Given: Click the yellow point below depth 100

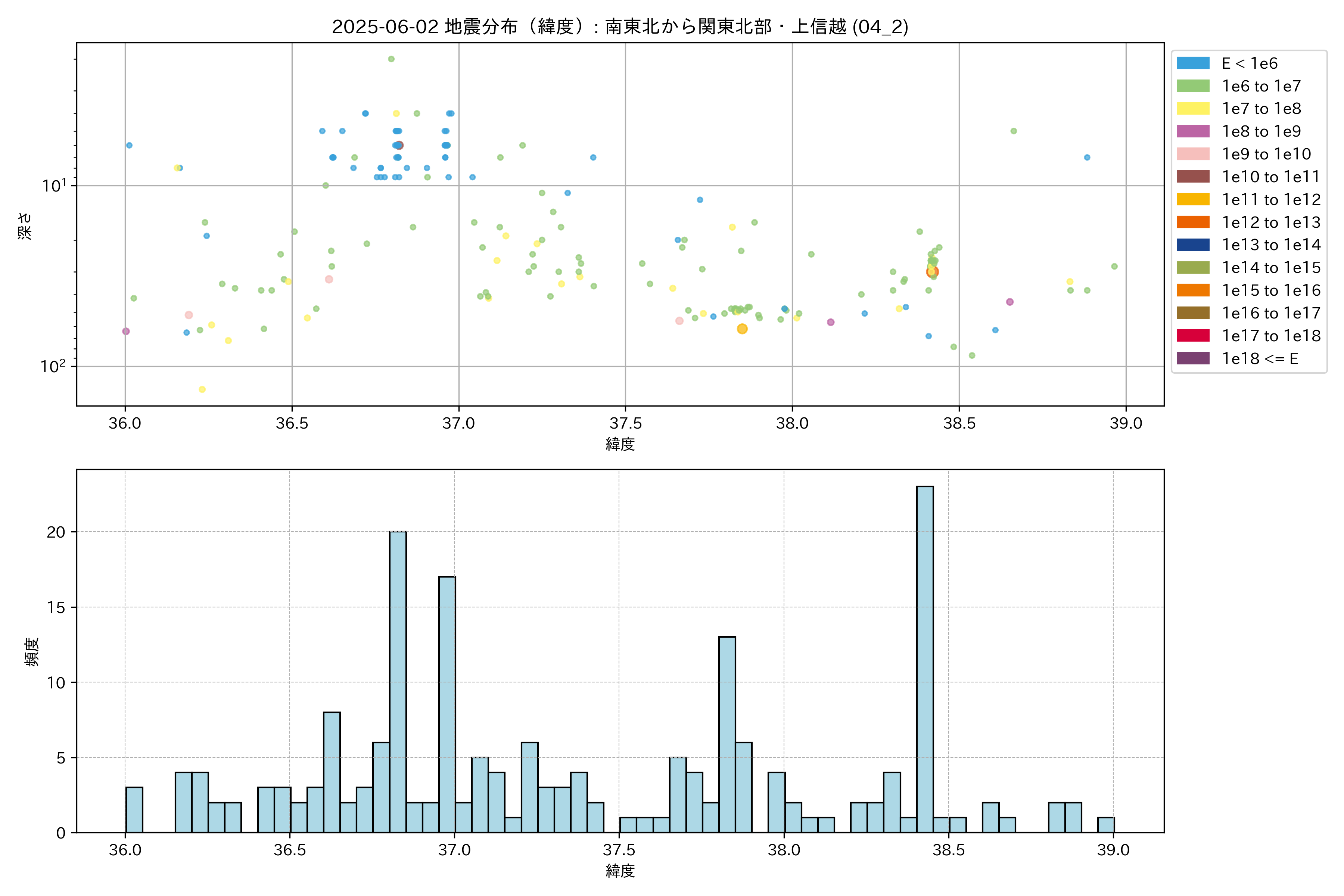Looking at the screenshot, I should (202, 389).
